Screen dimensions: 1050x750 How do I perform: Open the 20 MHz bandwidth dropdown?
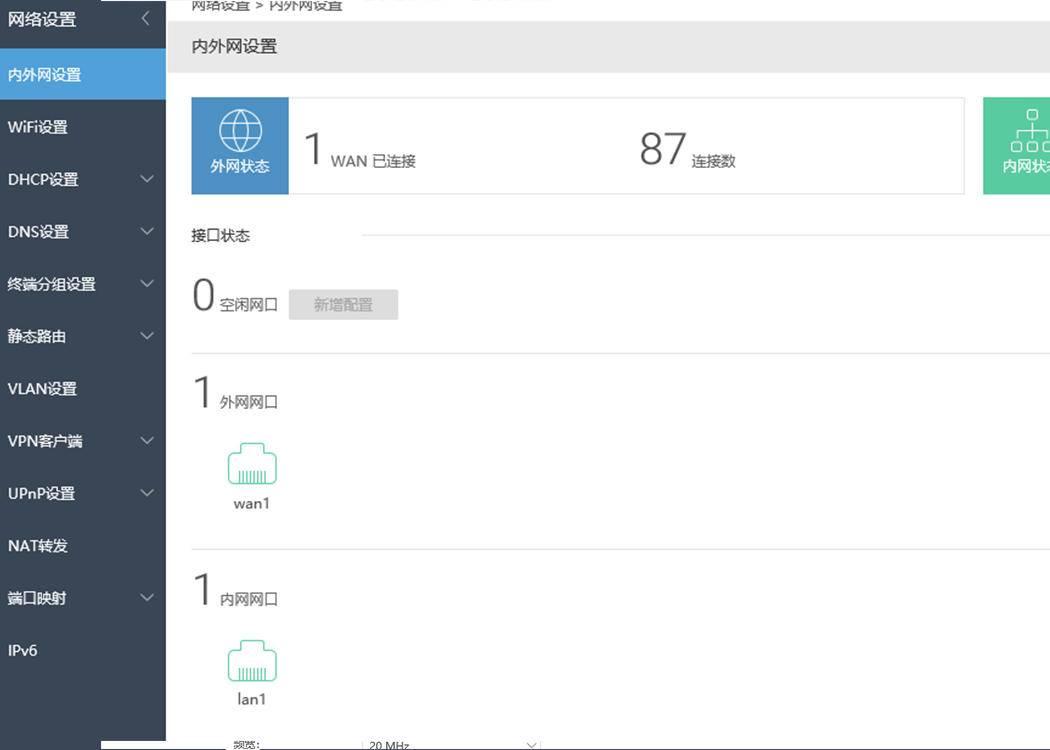(451, 744)
